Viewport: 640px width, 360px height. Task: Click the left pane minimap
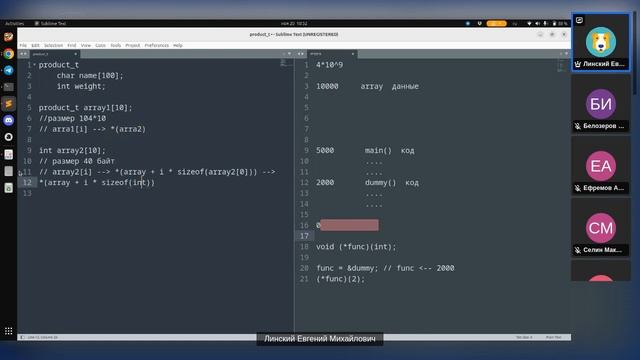click(x=286, y=64)
